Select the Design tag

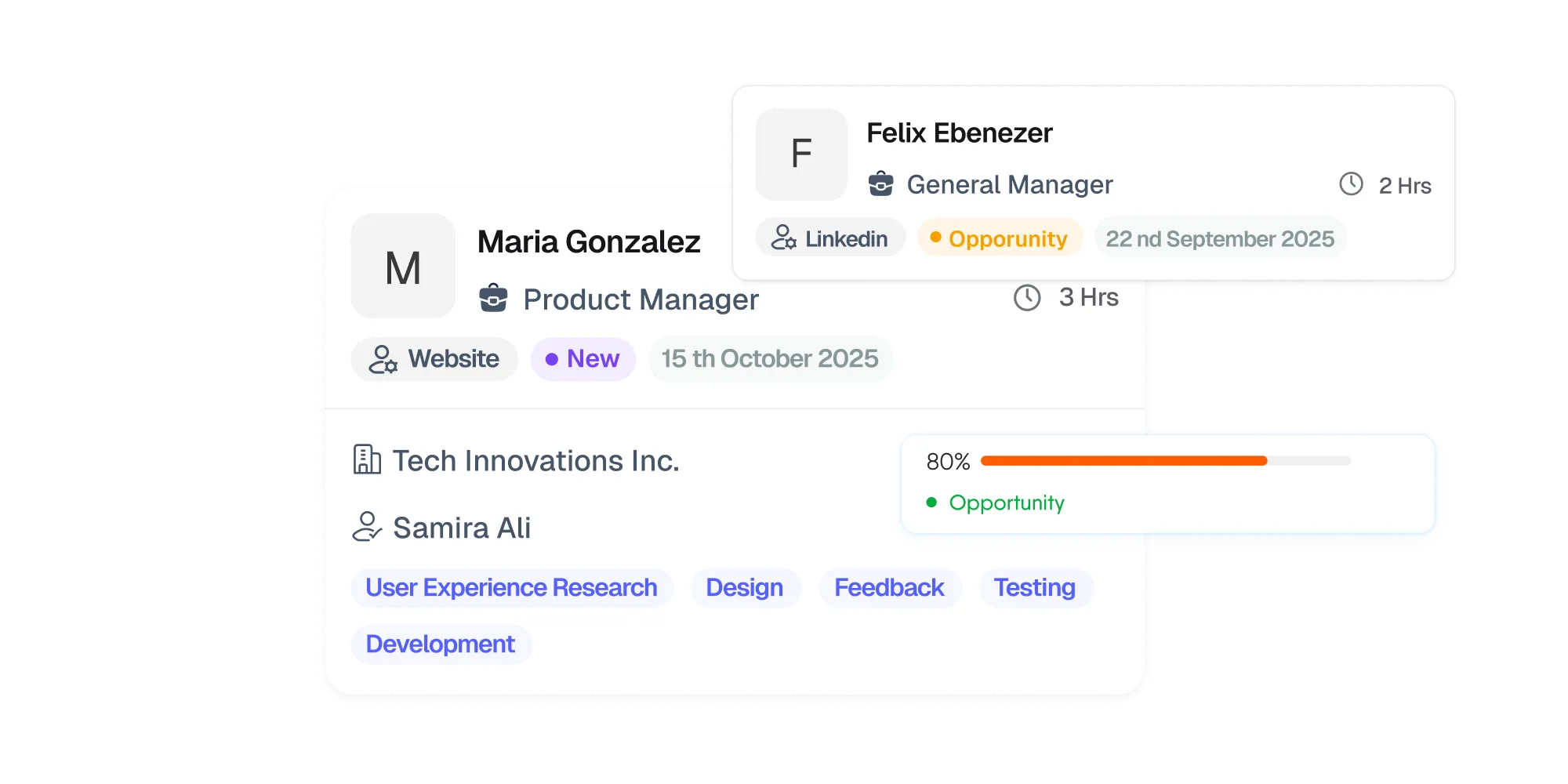point(745,588)
